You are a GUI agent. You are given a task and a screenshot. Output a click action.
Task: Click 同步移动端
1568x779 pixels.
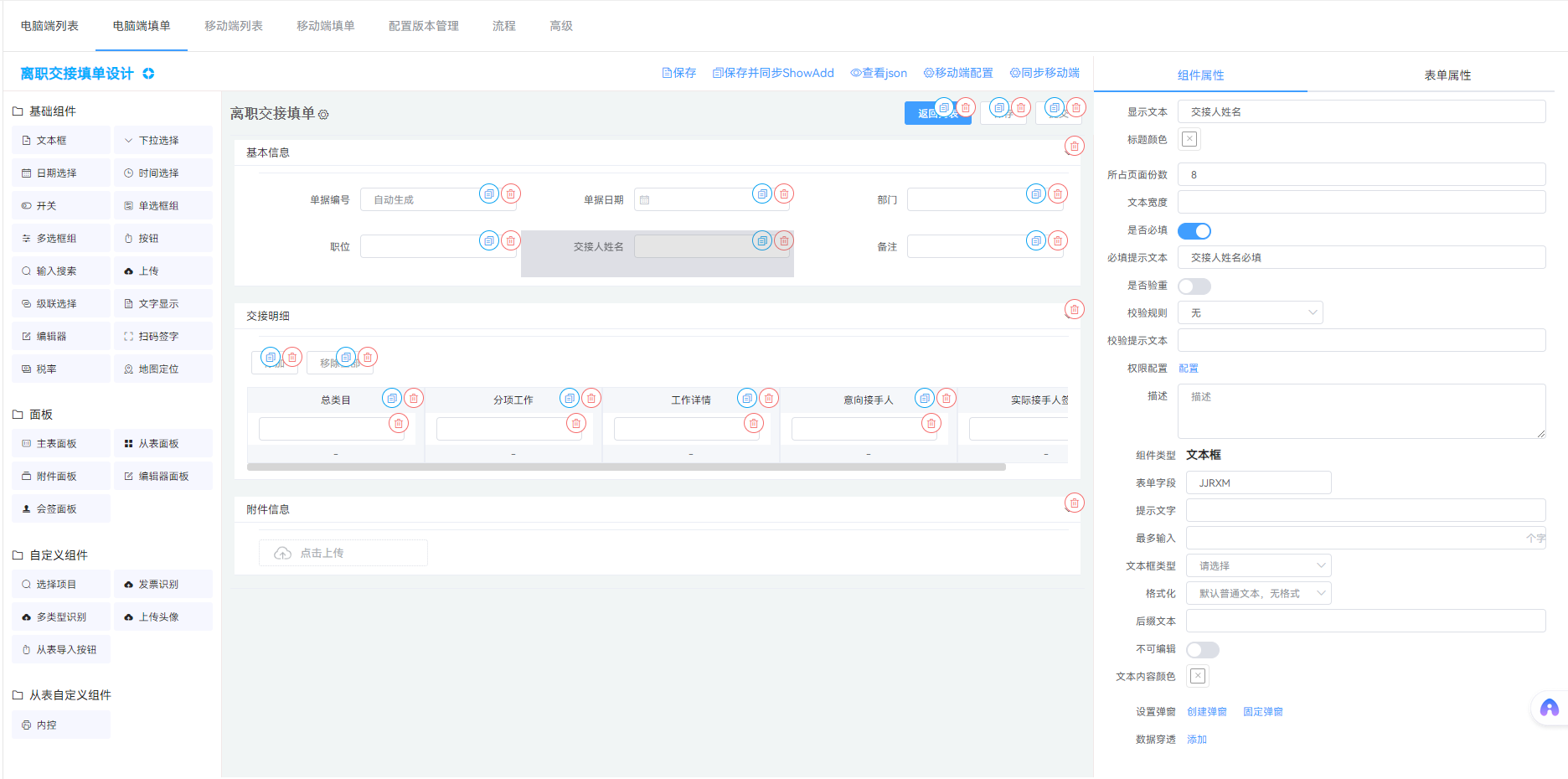coord(1044,73)
